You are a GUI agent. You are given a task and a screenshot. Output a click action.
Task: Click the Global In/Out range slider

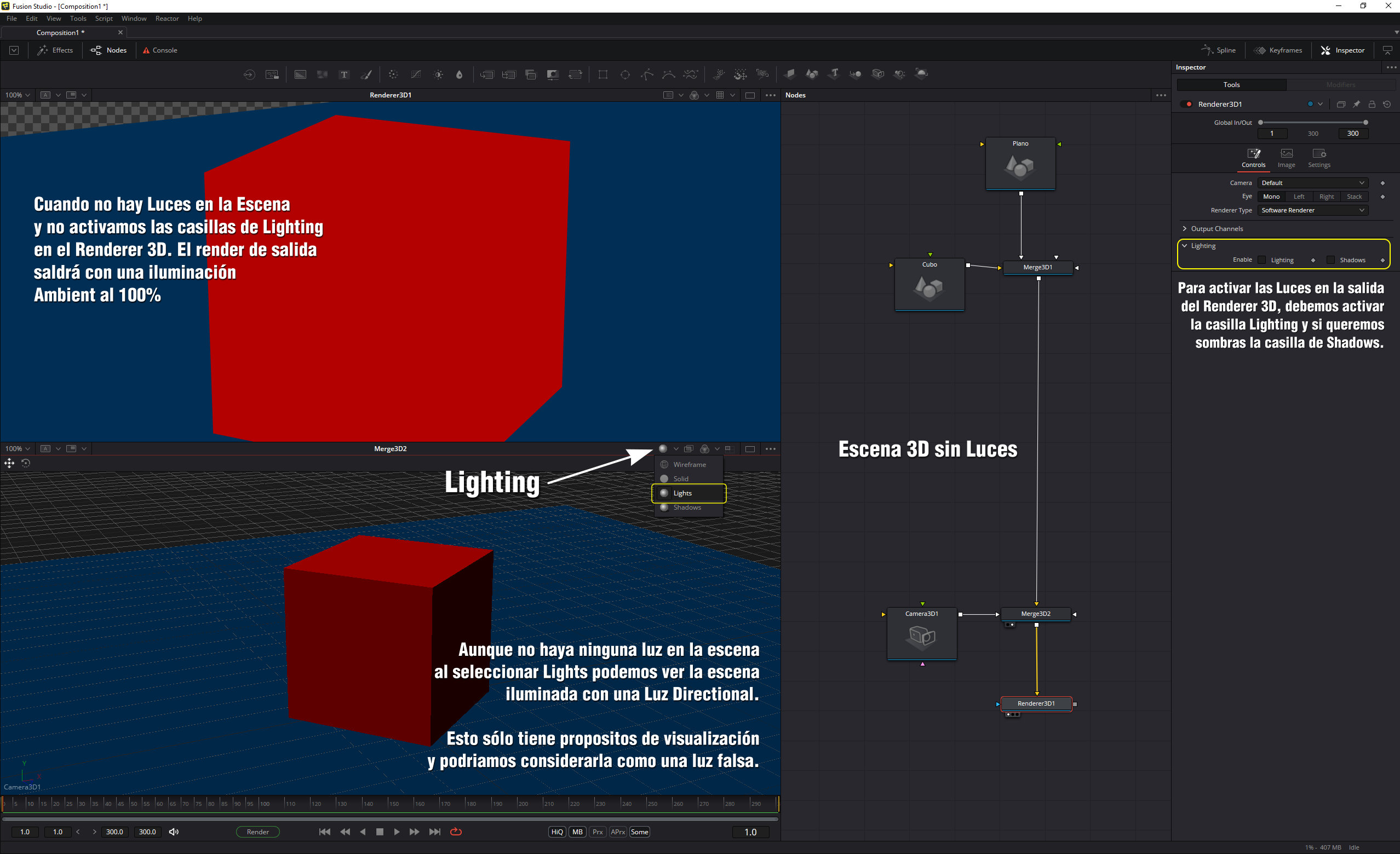pos(1312,123)
